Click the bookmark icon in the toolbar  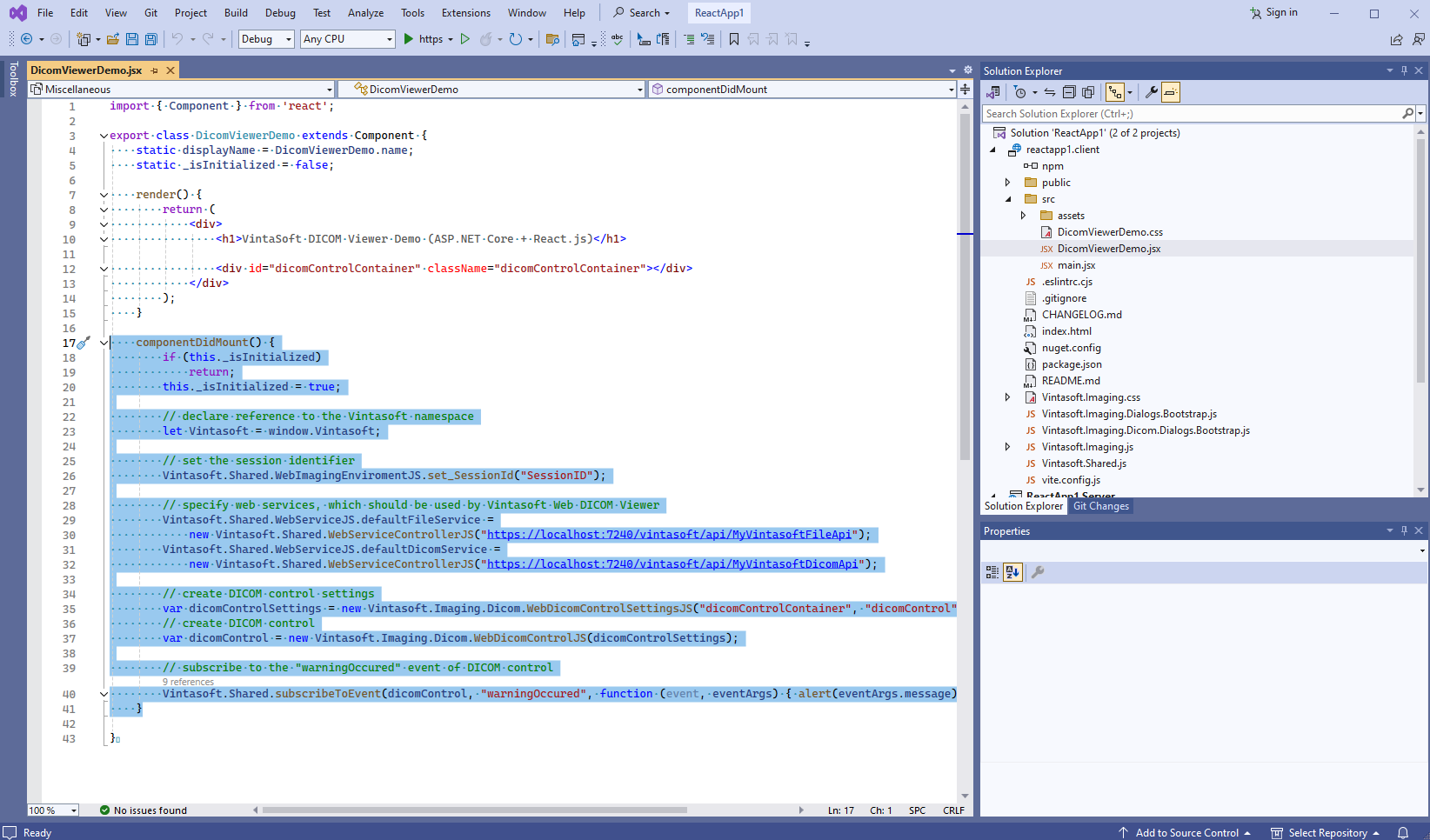pos(734,39)
